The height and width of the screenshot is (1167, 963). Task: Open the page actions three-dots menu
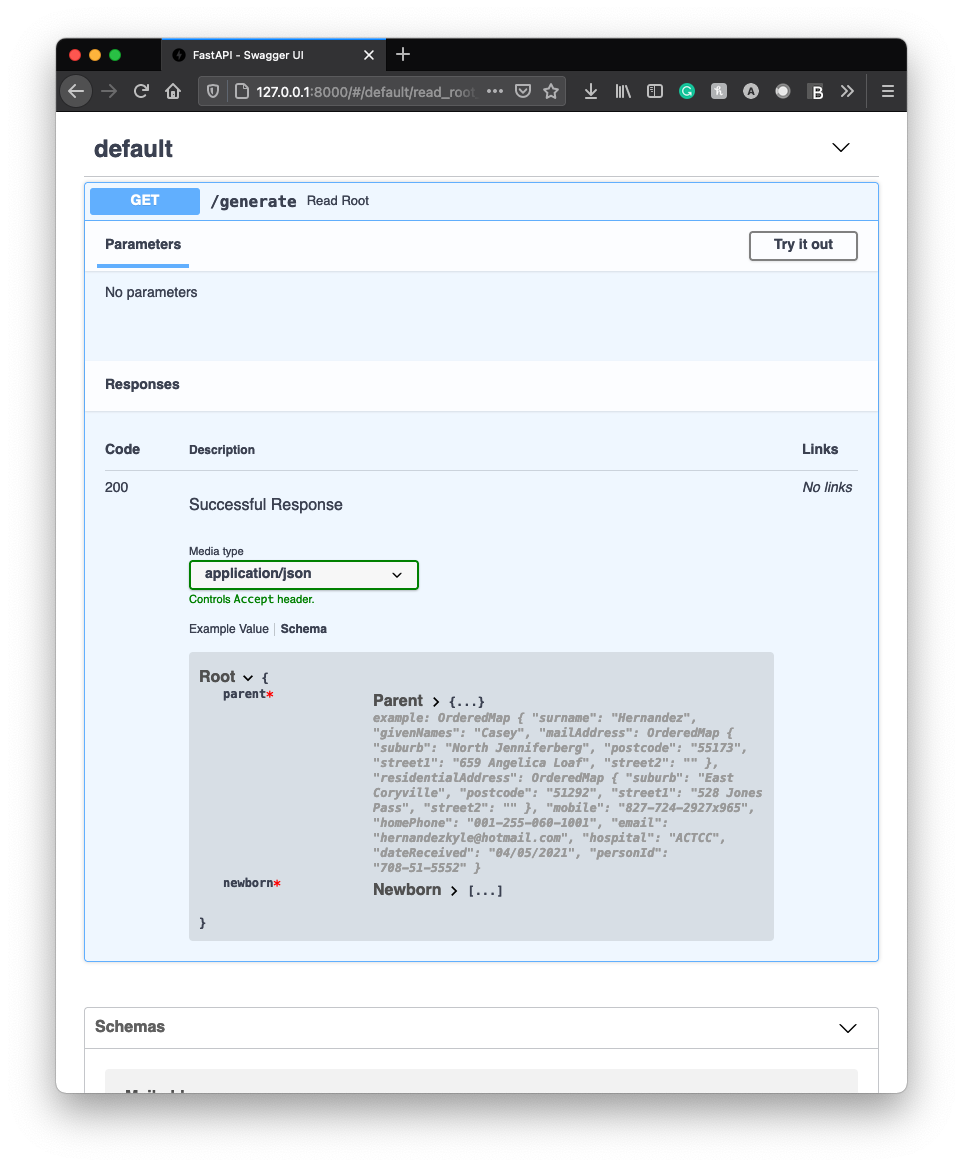pyautogui.click(x=495, y=91)
